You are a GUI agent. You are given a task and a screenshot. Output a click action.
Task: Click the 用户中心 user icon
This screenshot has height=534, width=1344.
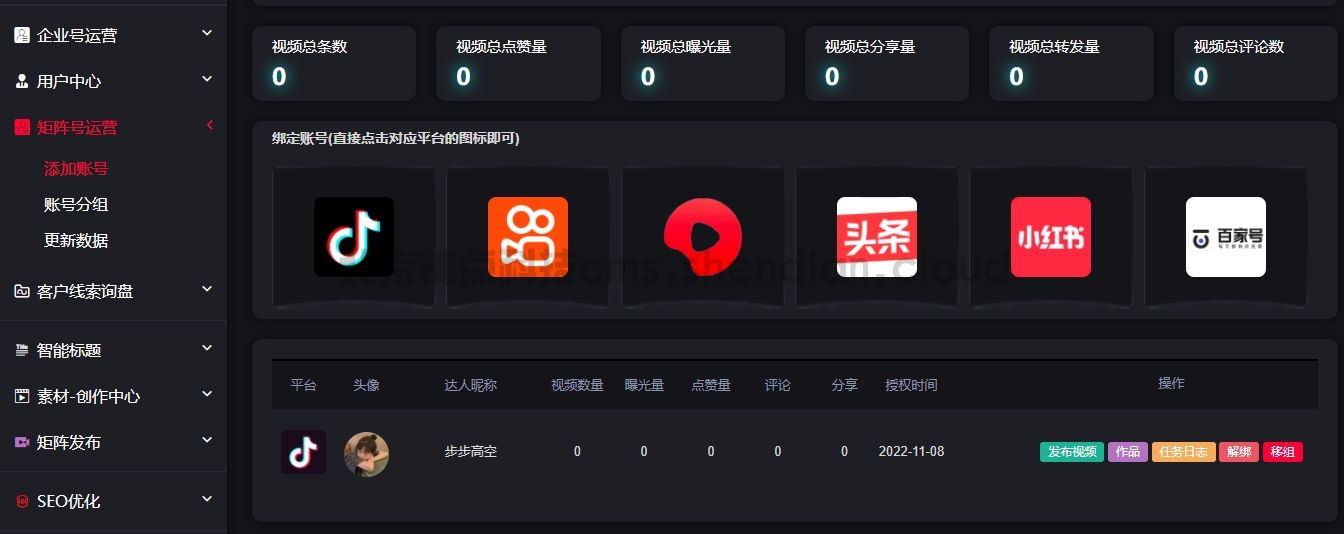(22, 81)
